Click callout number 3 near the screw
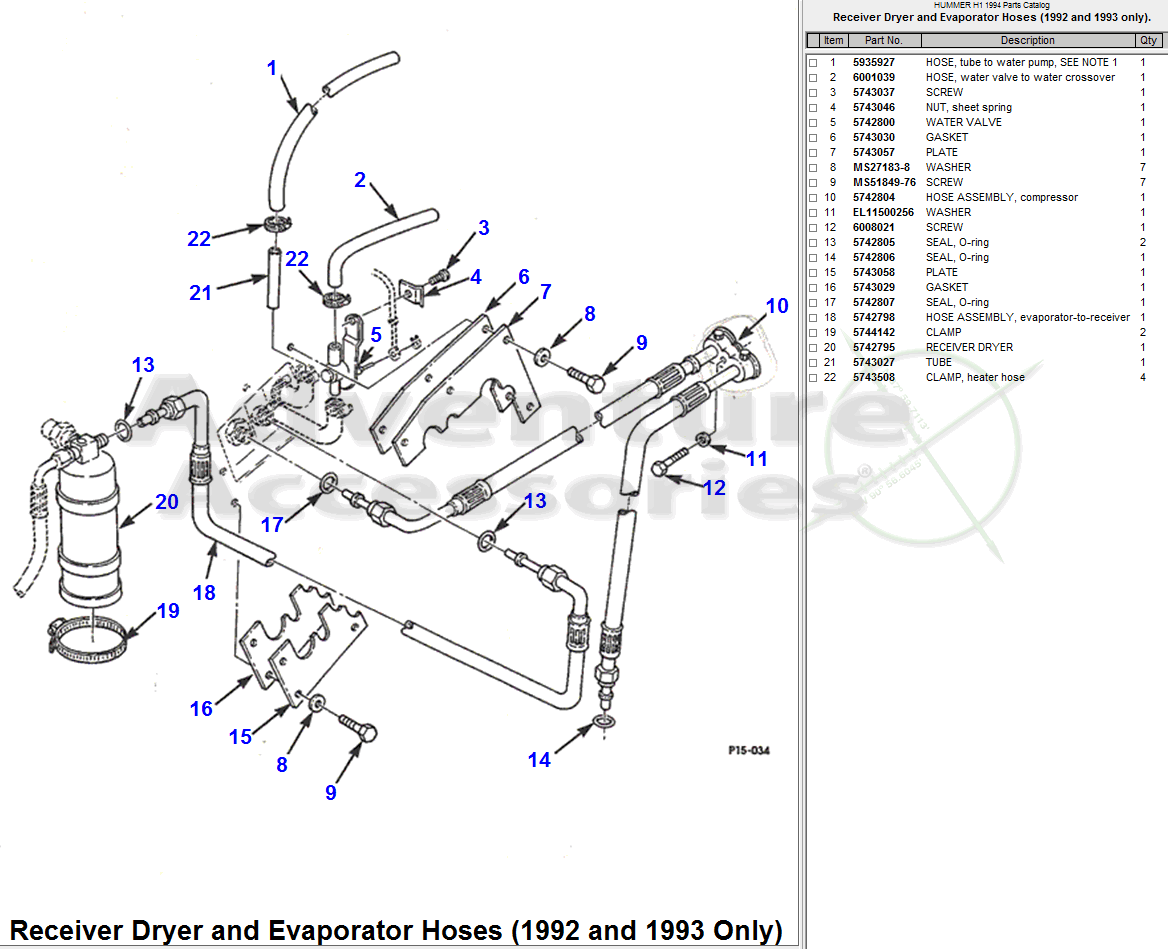The image size is (1168, 949). coord(483,228)
